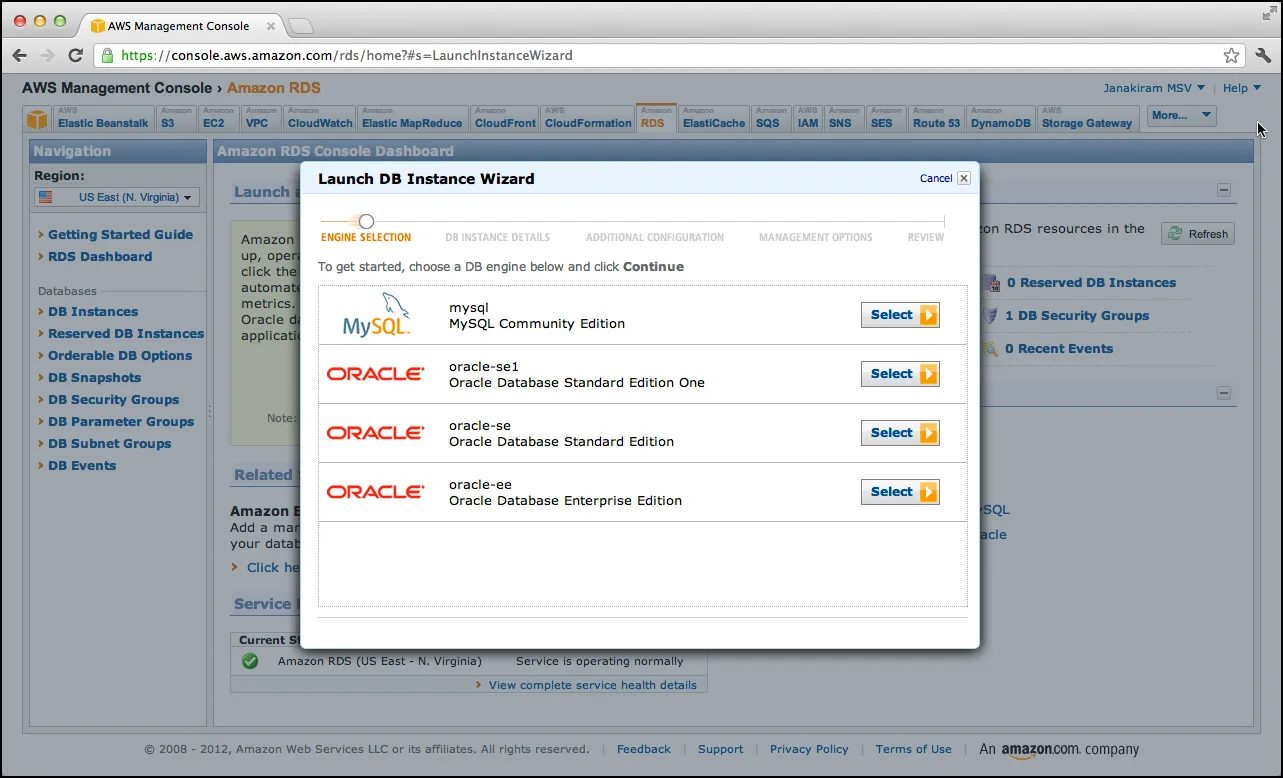
Task: Open DB Security Groups navigation link
Action: coord(114,399)
